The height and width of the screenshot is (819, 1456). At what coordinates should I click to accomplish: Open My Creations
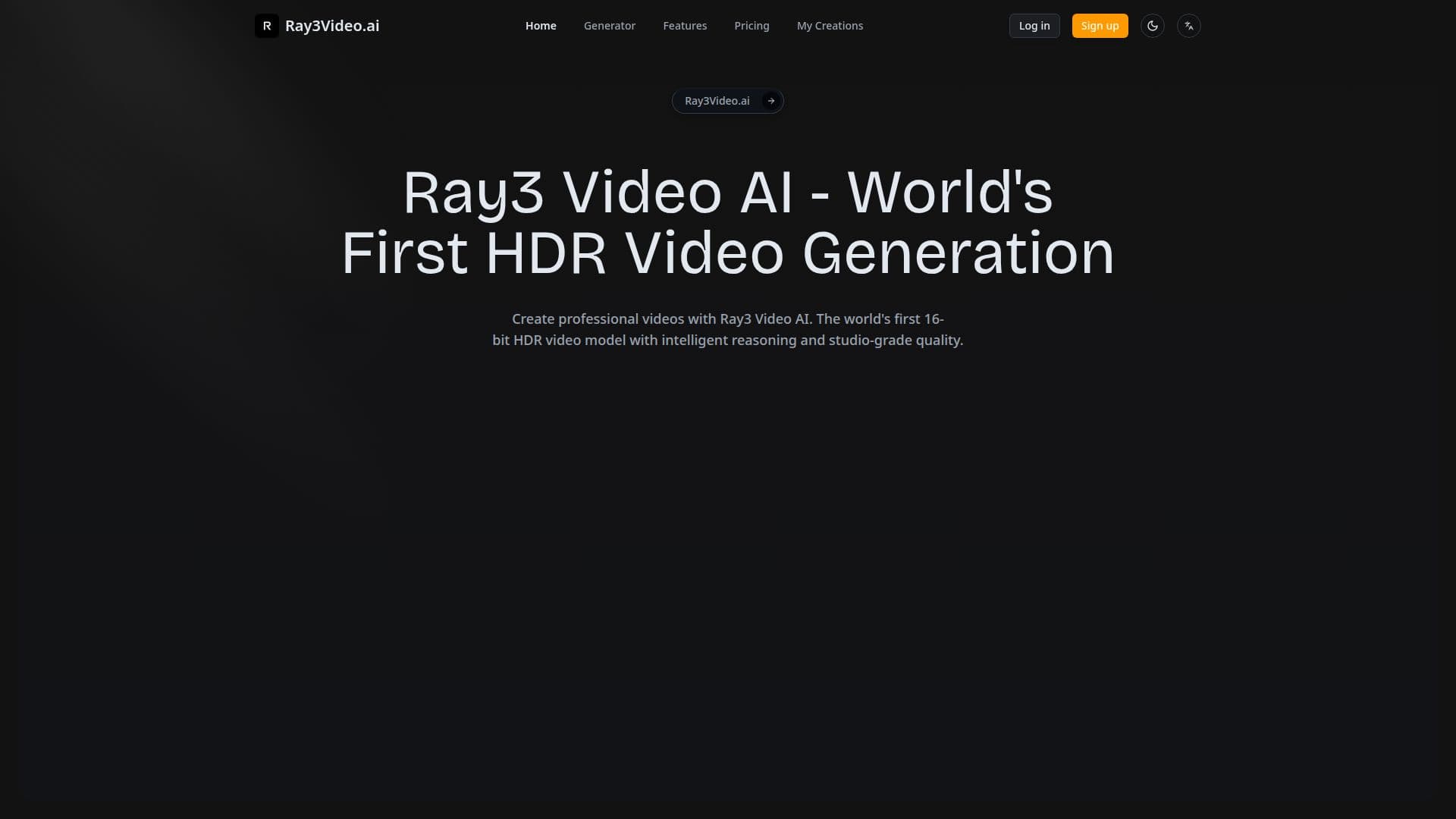click(x=830, y=26)
